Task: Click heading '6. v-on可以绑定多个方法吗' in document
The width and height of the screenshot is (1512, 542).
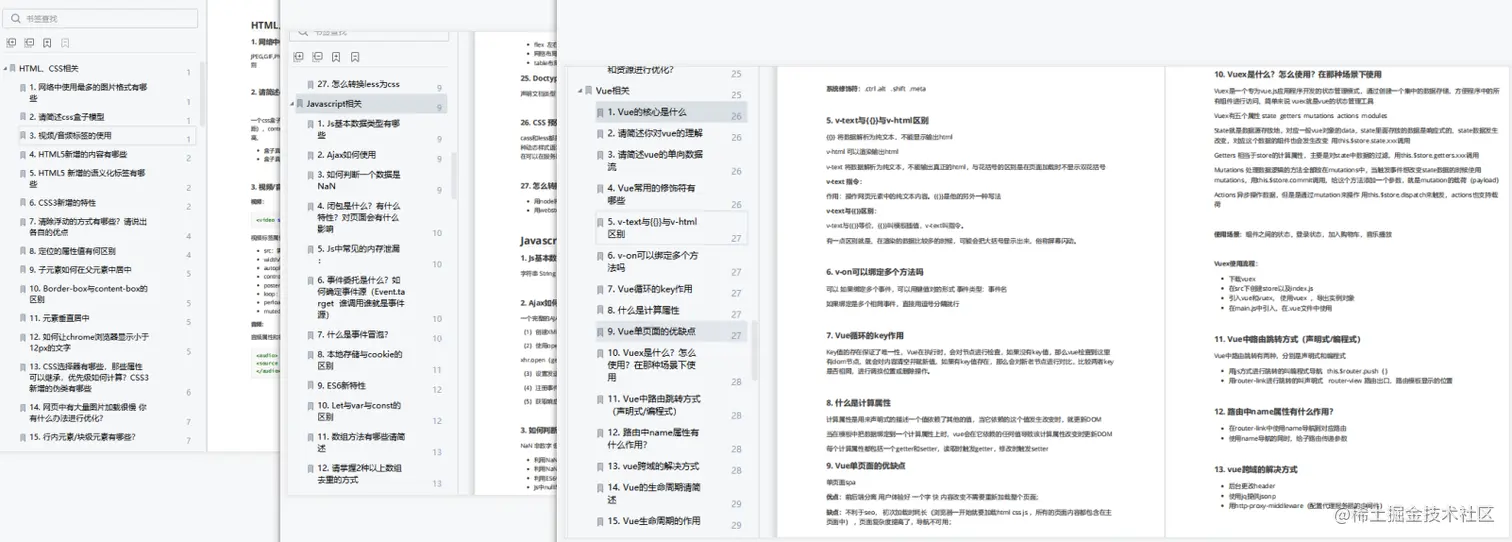Action: [x=875, y=271]
